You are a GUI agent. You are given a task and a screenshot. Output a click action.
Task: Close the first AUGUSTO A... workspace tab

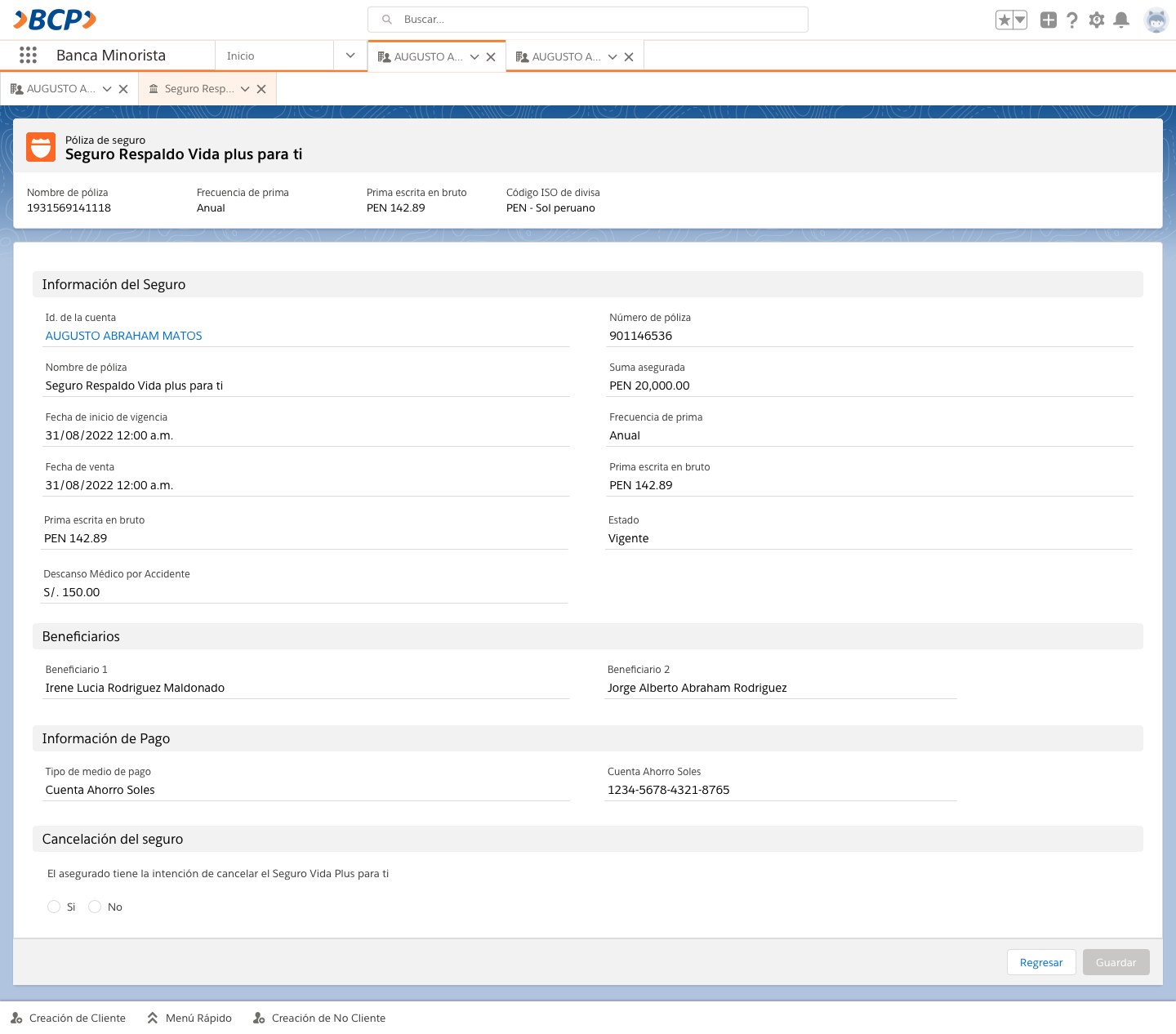pos(491,57)
